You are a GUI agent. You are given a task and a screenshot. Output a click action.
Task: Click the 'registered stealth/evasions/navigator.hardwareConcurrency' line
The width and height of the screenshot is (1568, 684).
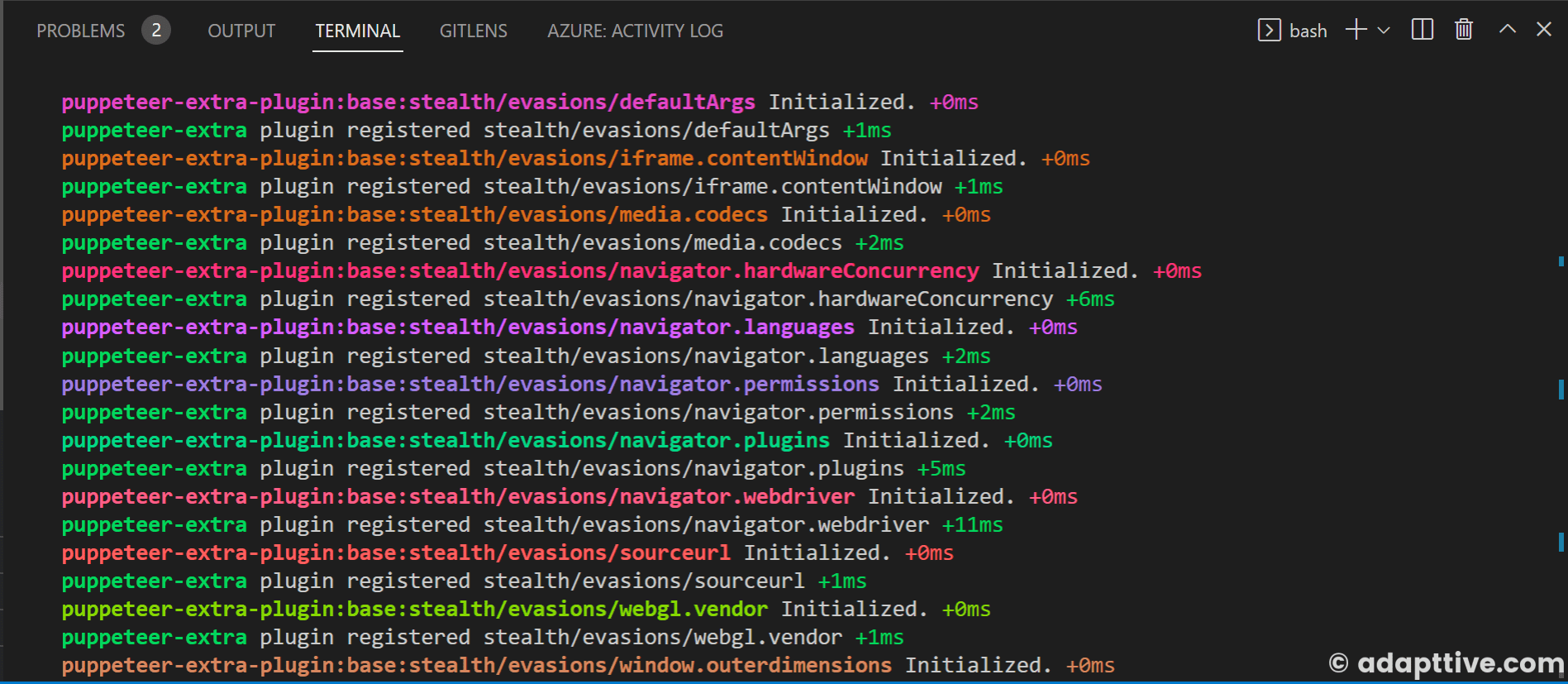coord(588,299)
